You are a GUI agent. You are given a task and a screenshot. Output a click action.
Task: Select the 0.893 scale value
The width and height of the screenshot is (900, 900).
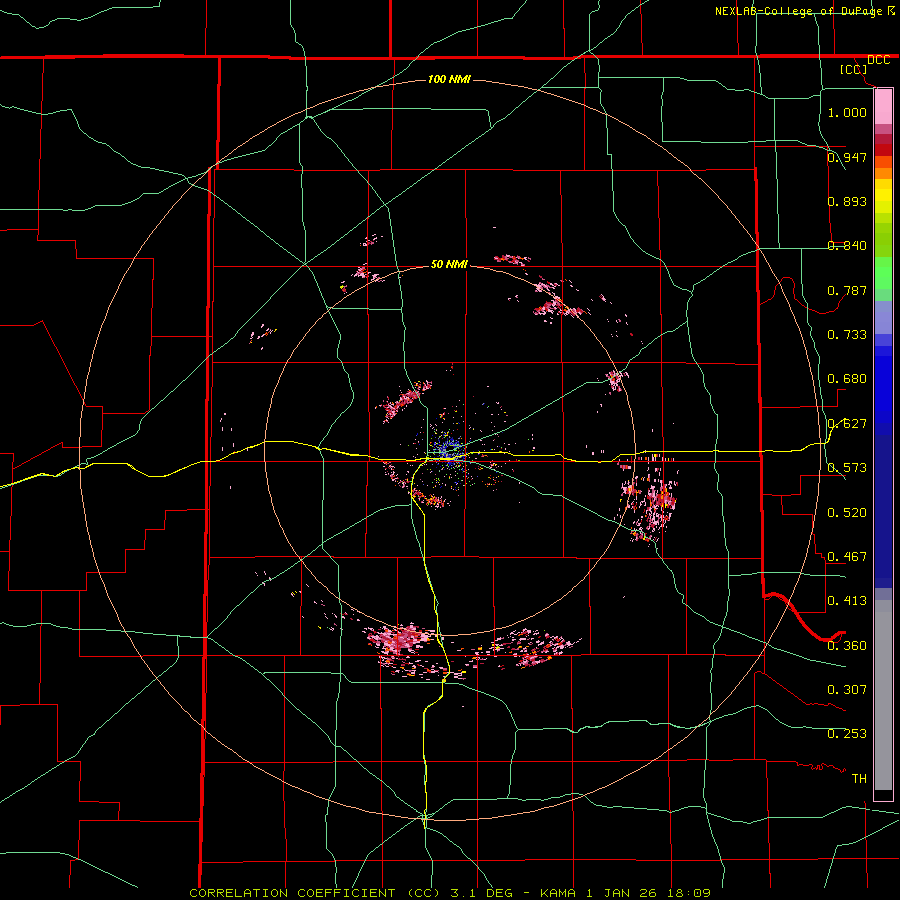847,201
